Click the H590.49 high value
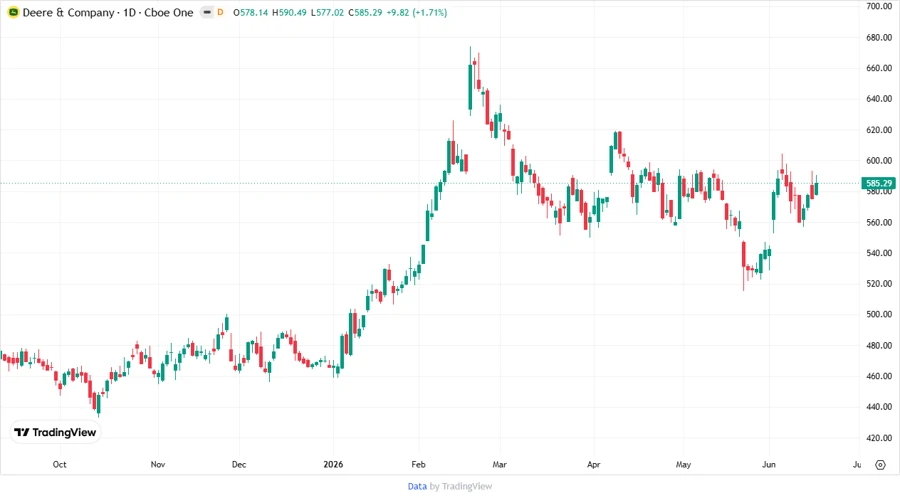This screenshot has height=498, width=900. tap(289, 13)
